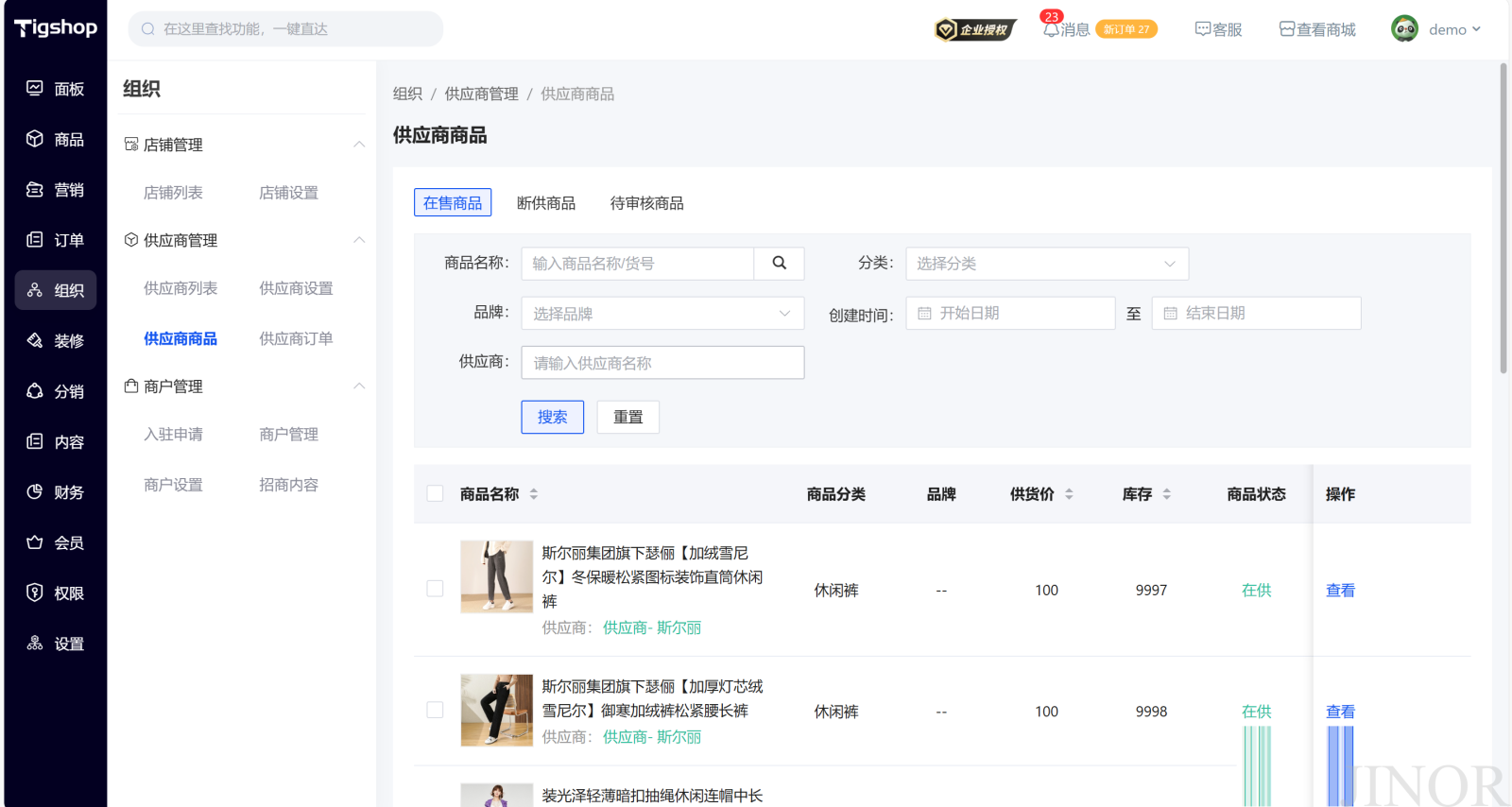Click the 结束日期 date field

click(1256, 313)
